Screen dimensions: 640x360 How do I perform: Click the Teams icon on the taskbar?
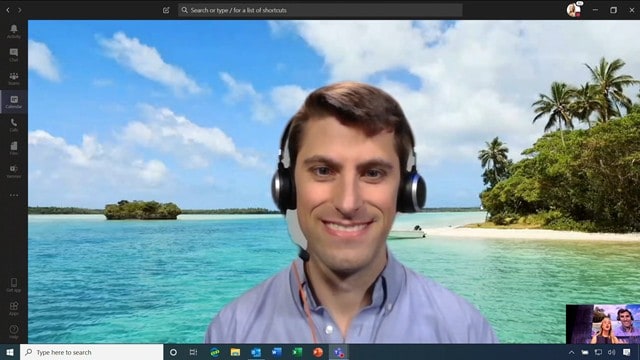(339, 352)
